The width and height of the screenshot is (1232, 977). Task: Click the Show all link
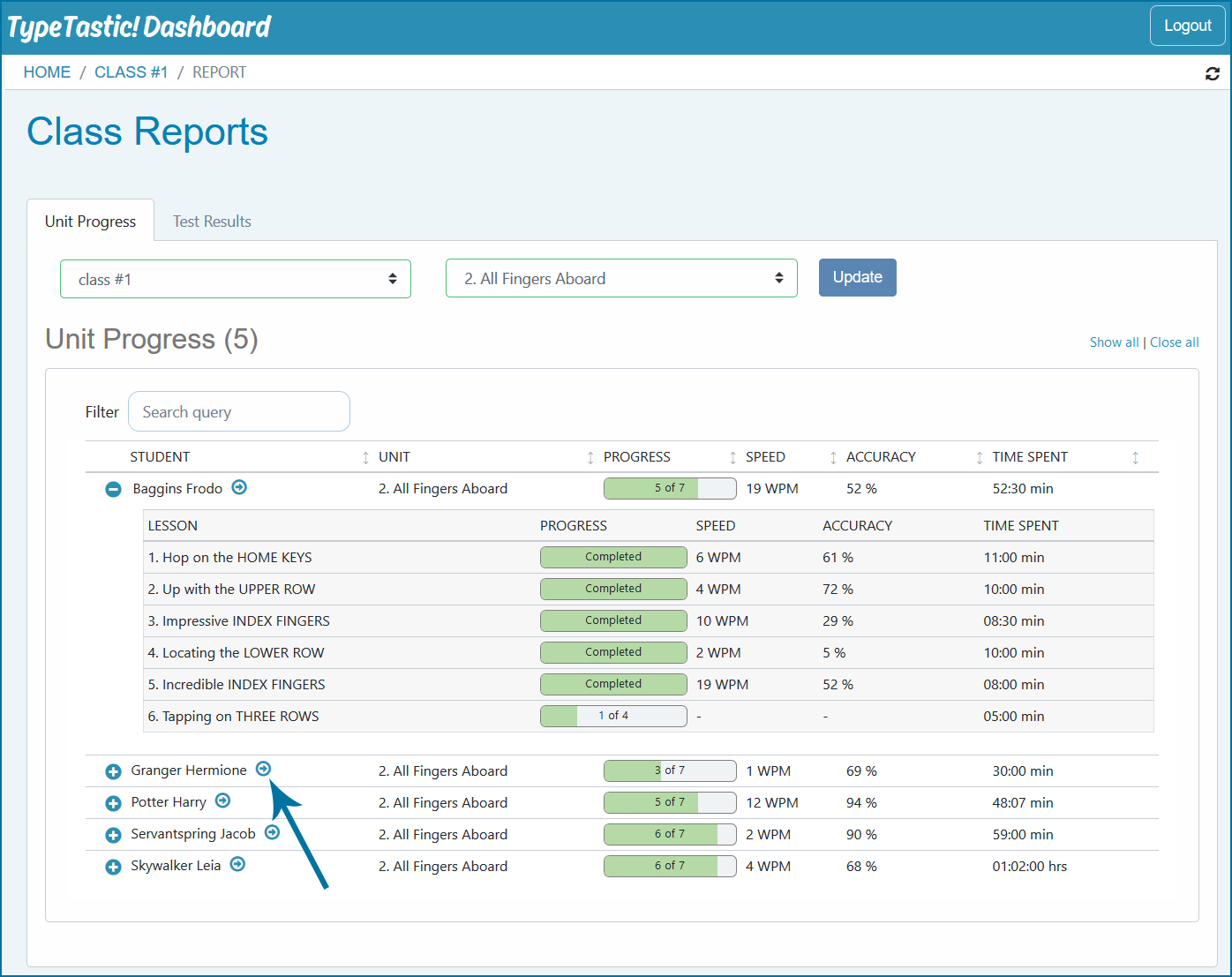coord(1114,342)
